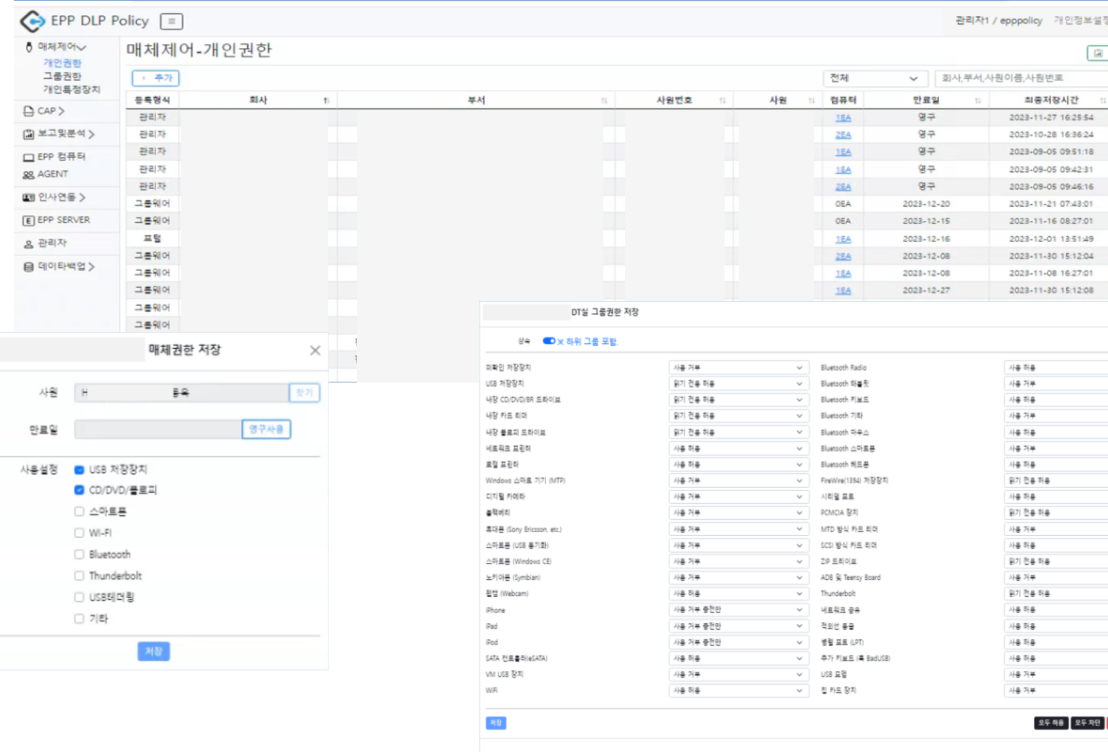Click the 영구사용 button beside 만료일
Screen dimensions: 1108x752
point(266,430)
